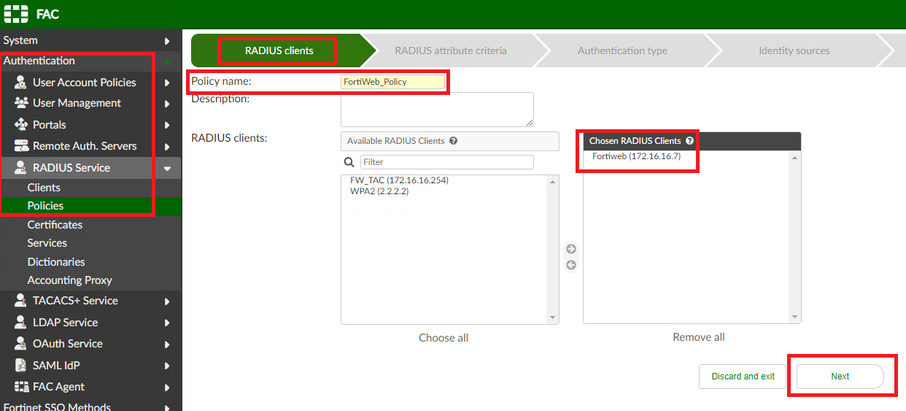Expand LDAP Service arrow

click(x=167, y=323)
